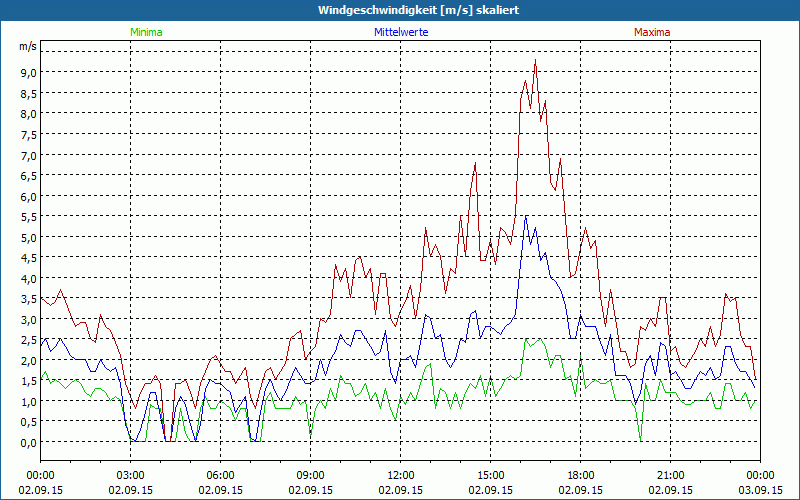800x500 pixels.
Task: Click the 9,0 y-axis value
Action: coord(29,73)
